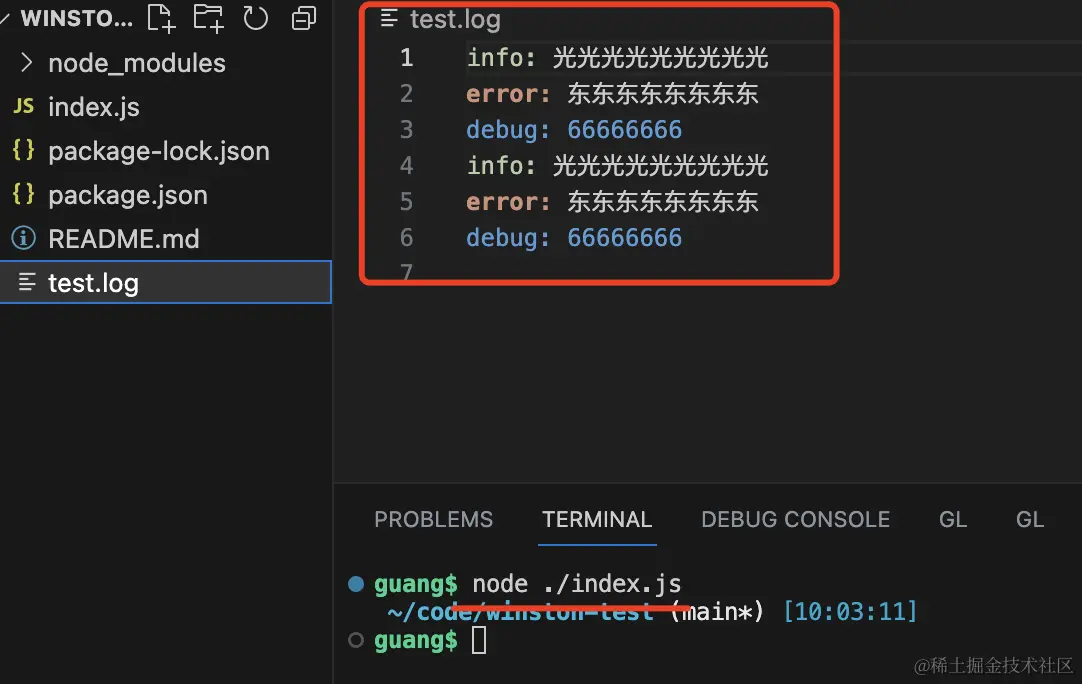1082x684 pixels.
Task: Open package.json from the file tree
Action: [128, 195]
